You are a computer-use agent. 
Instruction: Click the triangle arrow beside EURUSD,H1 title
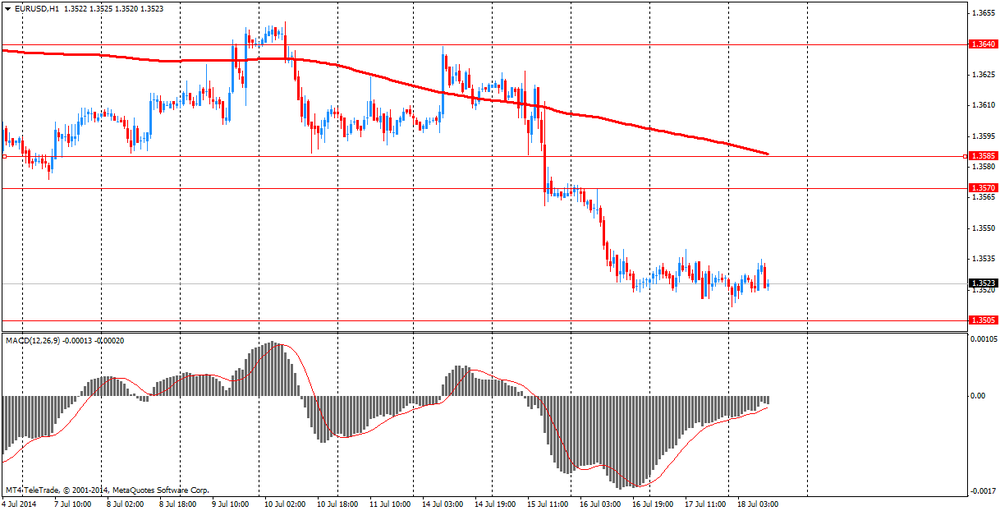7,10
